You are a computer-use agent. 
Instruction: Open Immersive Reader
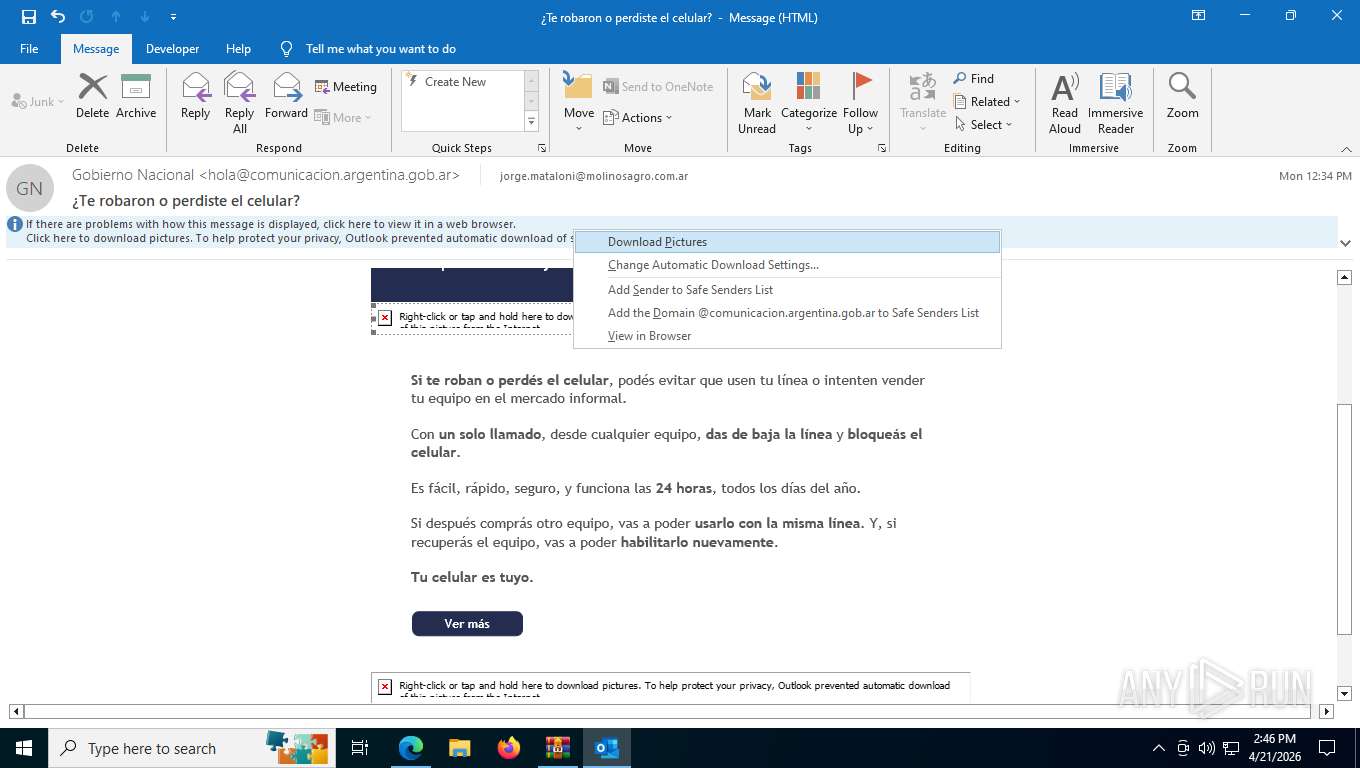[x=1115, y=102]
